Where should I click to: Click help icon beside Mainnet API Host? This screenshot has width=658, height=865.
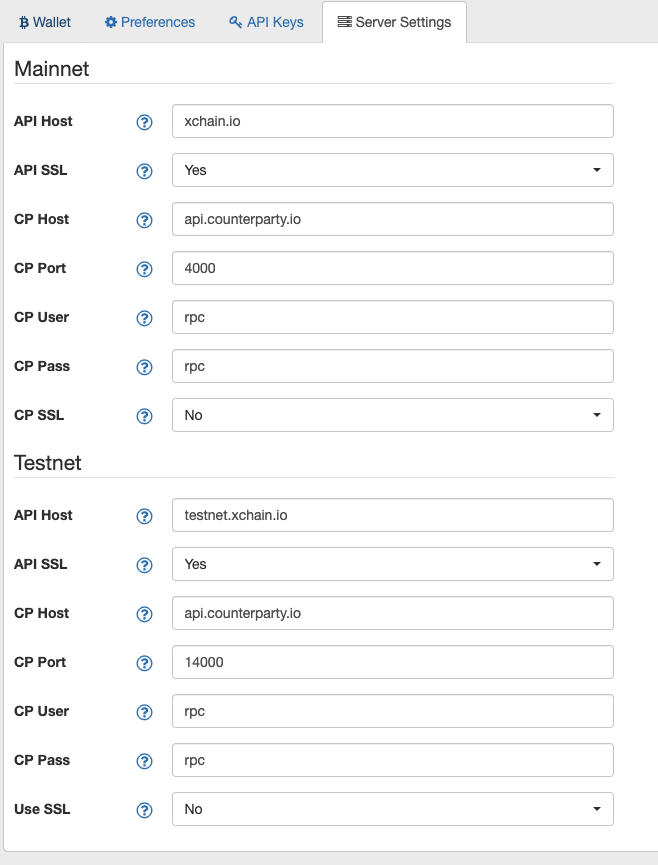(x=145, y=122)
